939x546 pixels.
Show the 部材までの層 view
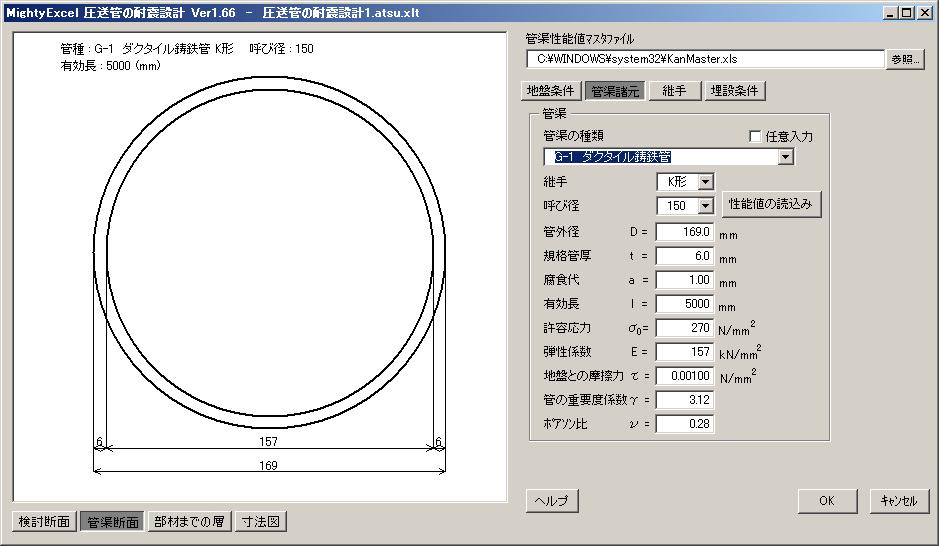tap(189, 521)
